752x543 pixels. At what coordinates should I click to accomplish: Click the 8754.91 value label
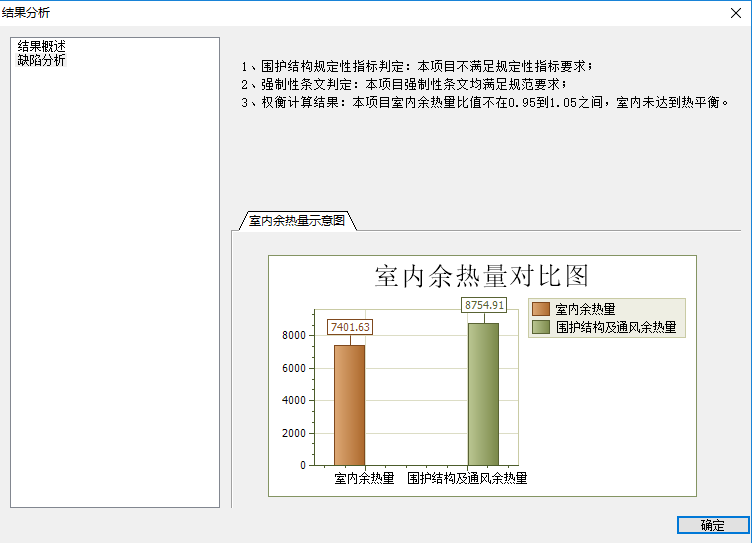(484, 305)
